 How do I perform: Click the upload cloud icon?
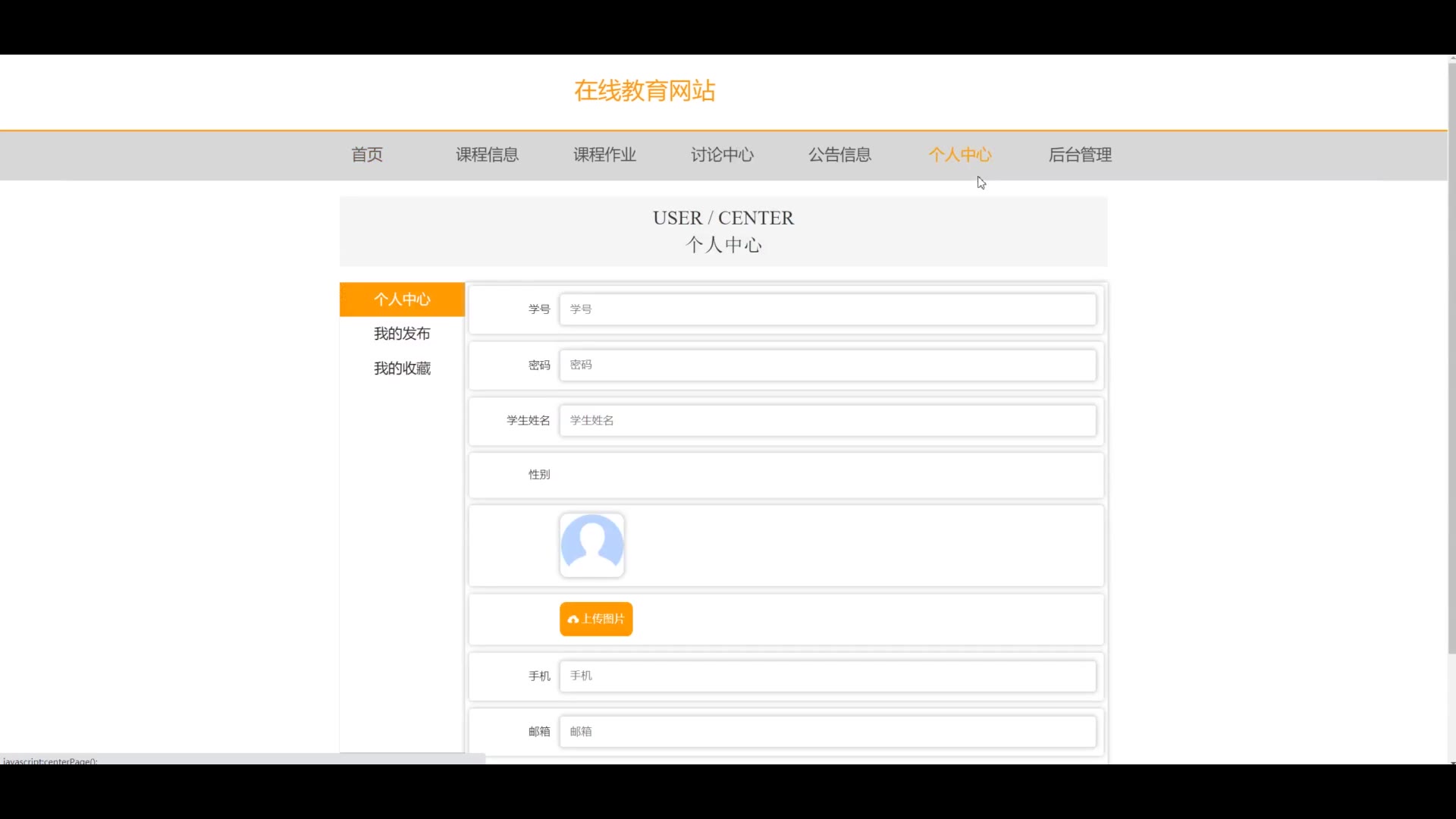pyautogui.click(x=573, y=620)
